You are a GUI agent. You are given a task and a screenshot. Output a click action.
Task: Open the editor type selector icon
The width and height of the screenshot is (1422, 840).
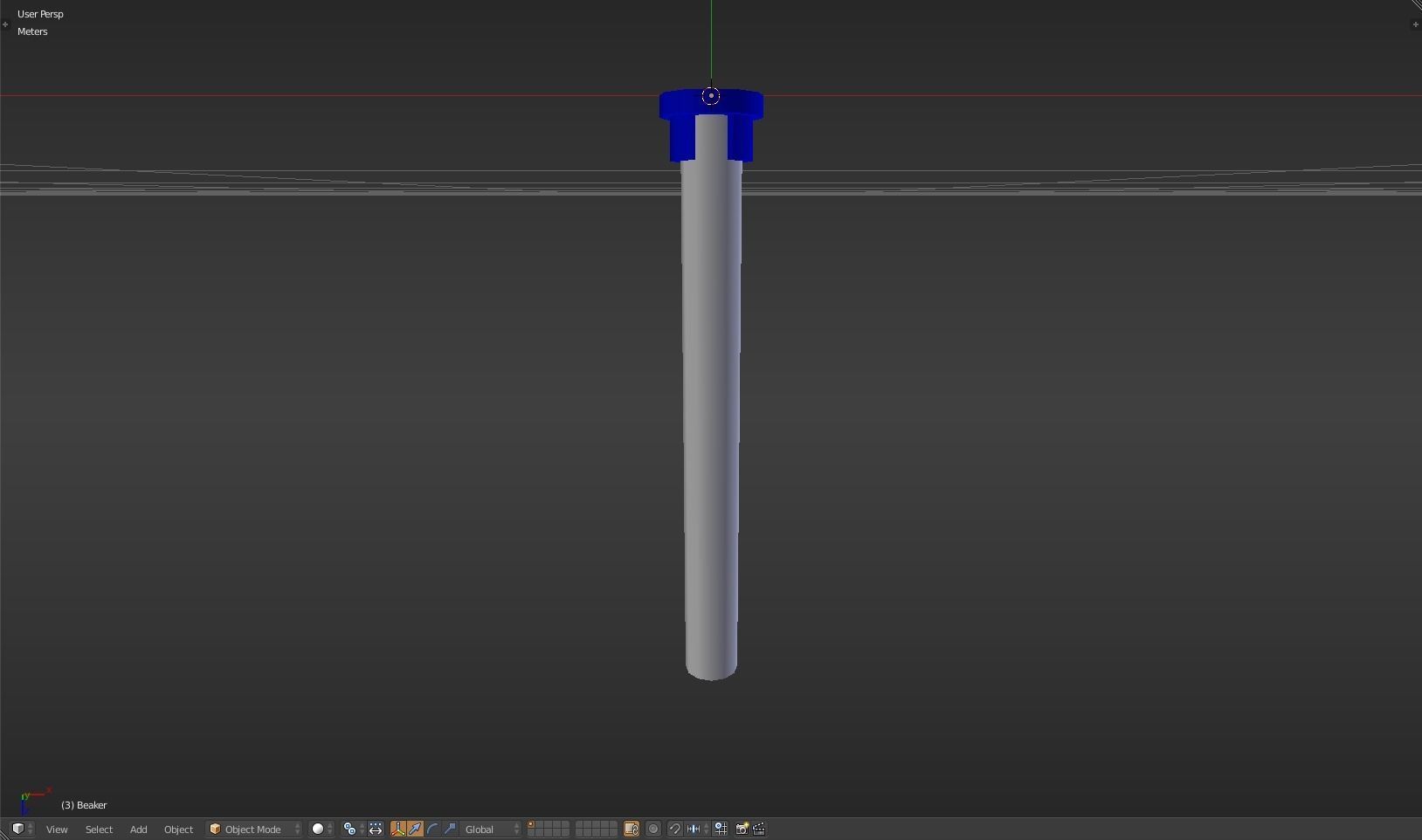[22, 829]
